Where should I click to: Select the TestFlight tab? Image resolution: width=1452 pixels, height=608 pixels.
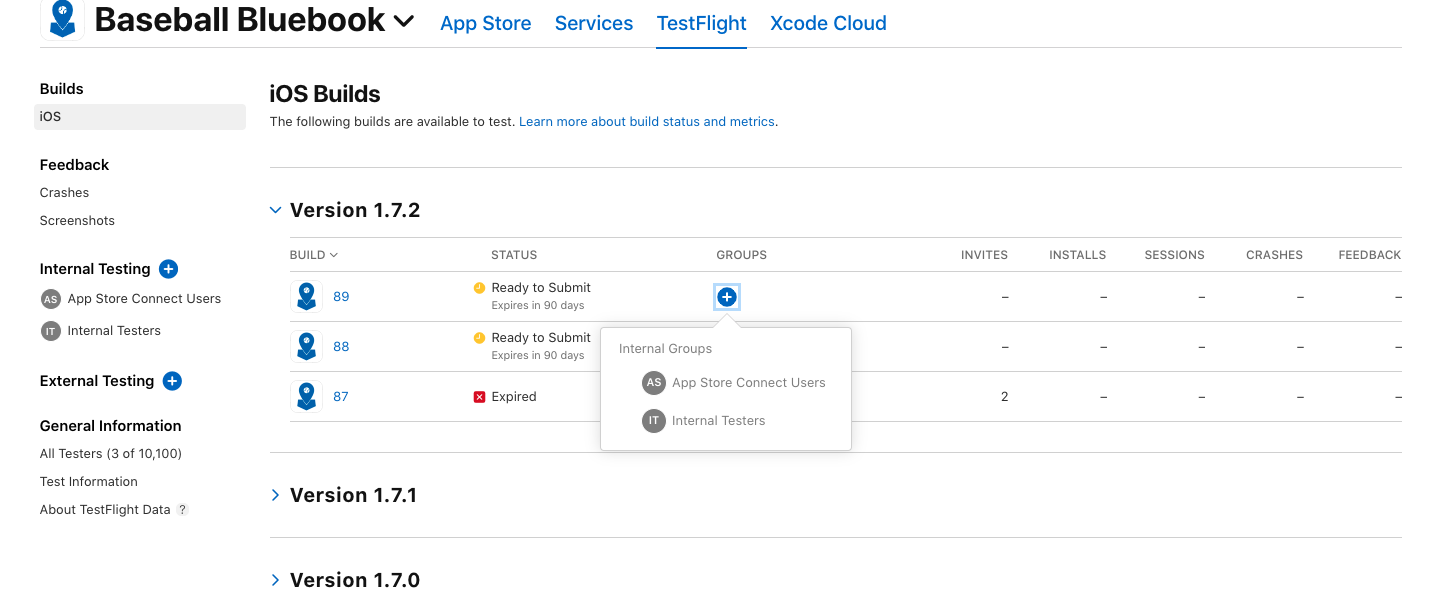[x=702, y=23]
